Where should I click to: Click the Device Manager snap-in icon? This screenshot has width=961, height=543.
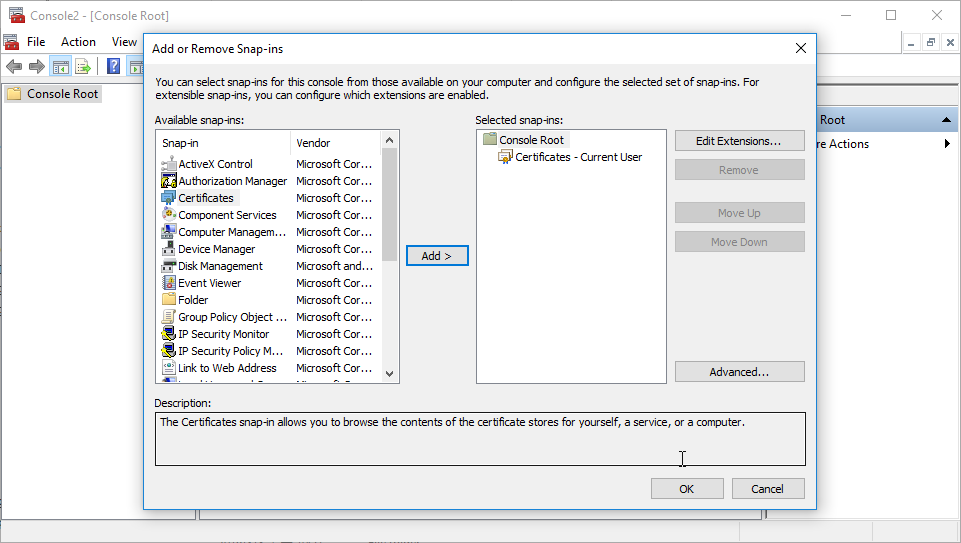tap(169, 249)
